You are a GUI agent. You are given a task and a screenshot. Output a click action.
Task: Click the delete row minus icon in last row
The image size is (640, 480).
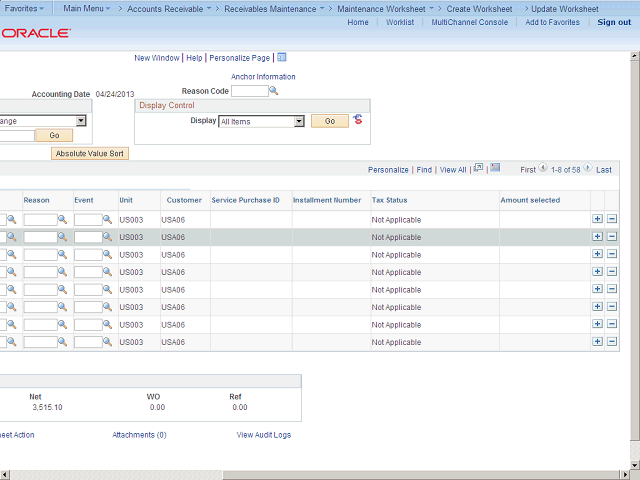612,342
